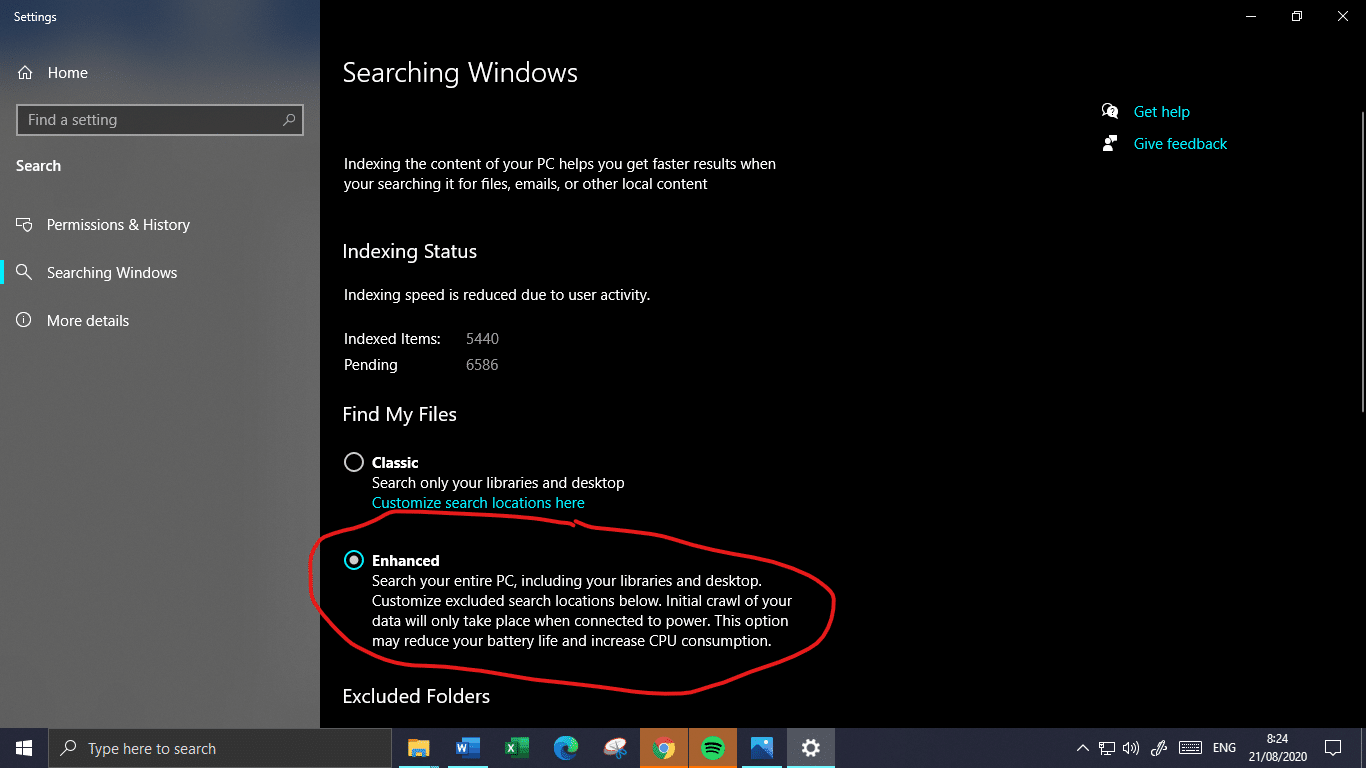Image resolution: width=1366 pixels, height=768 pixels.
Task: Select the Classic search radio button
Action: click(353, 462)
